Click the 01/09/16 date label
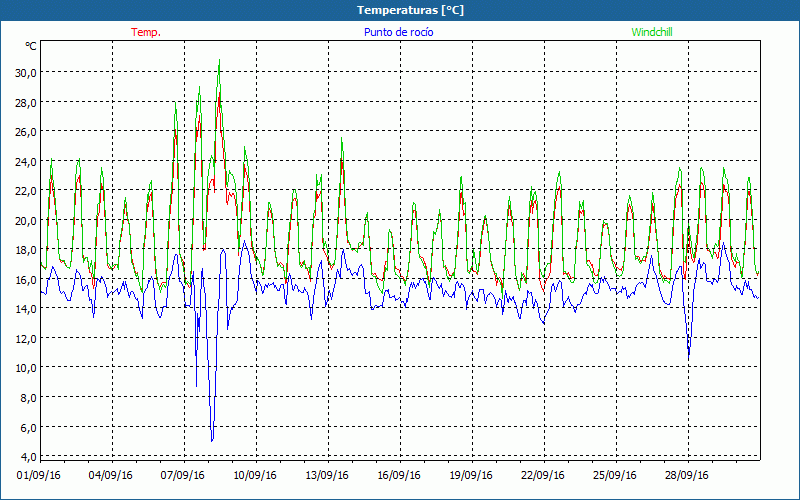 tap(39, 476)
